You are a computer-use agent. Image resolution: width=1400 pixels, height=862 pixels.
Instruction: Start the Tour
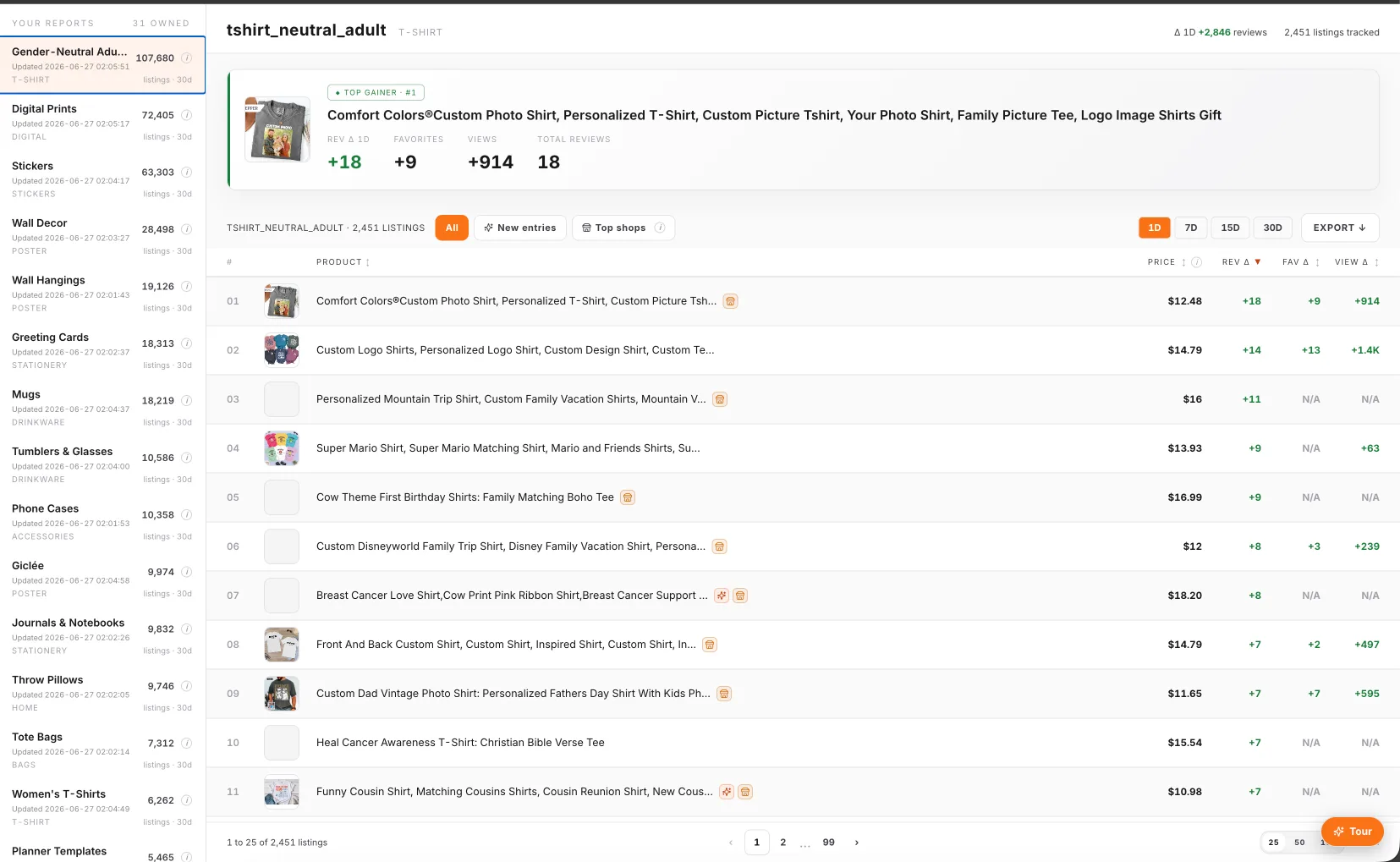[1353, 832]
